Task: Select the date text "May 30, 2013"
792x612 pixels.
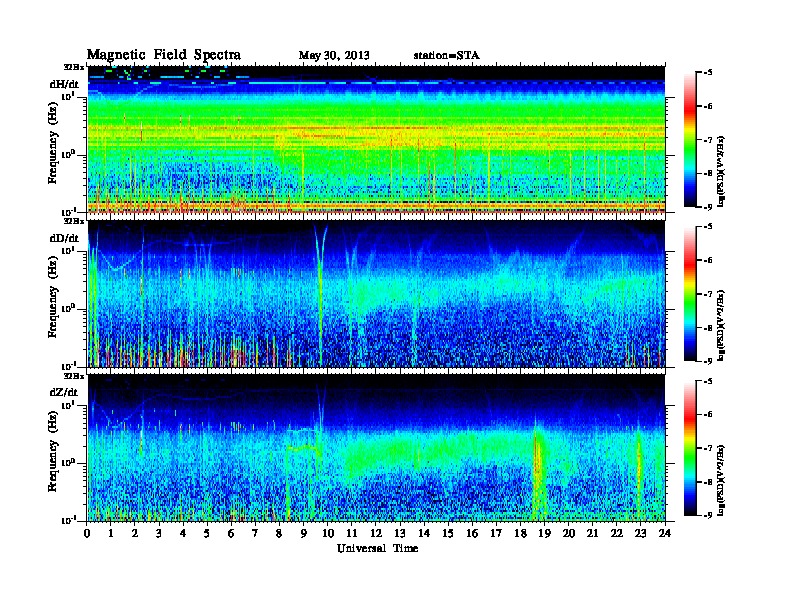Action: (334, 56)
